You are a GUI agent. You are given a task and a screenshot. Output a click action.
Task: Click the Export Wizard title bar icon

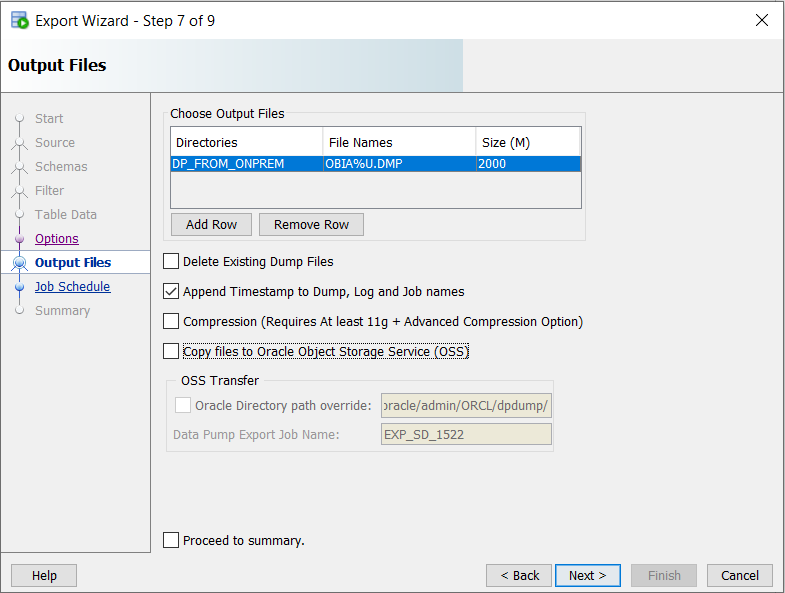click(20, 21)
